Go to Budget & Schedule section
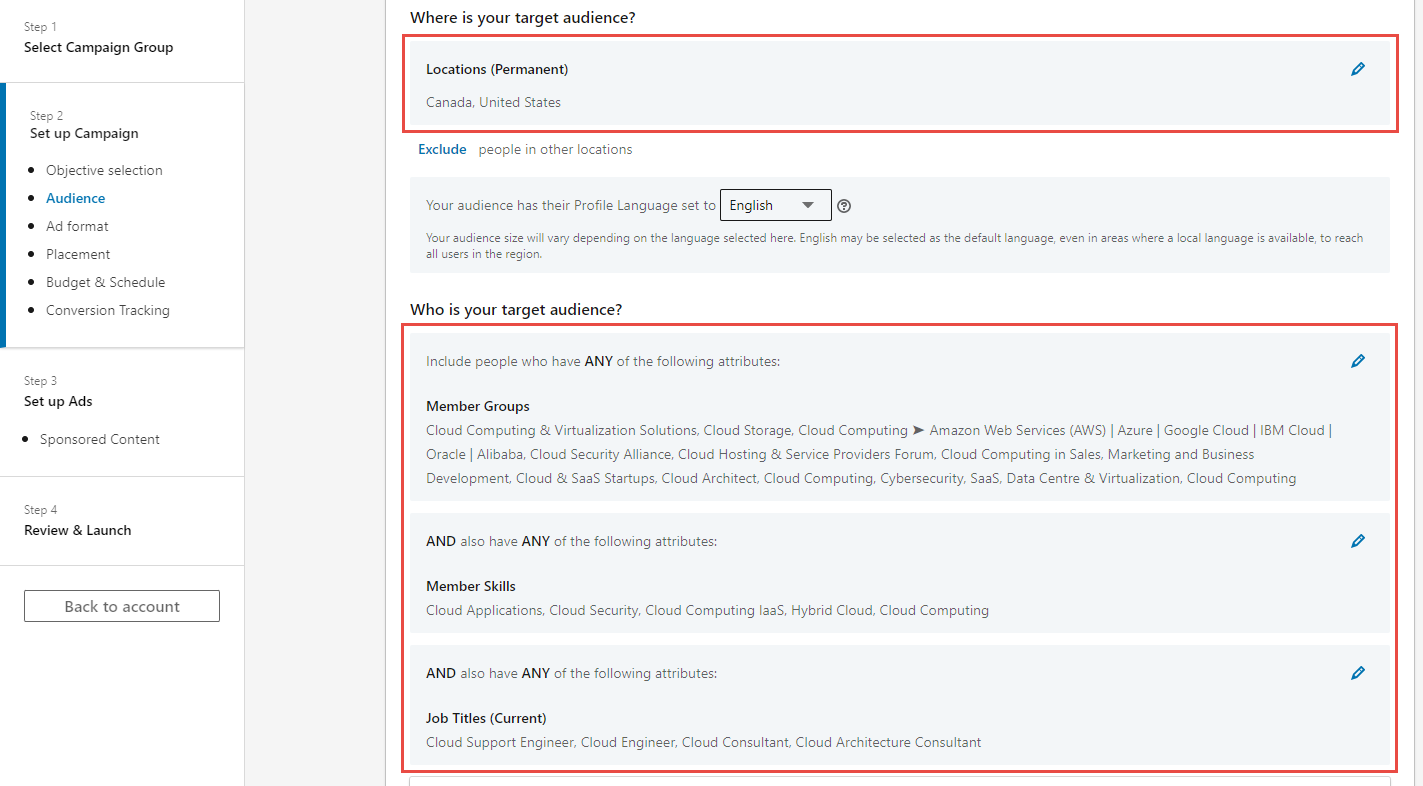This screenshot has height=786, width=1423. (105, 282)
